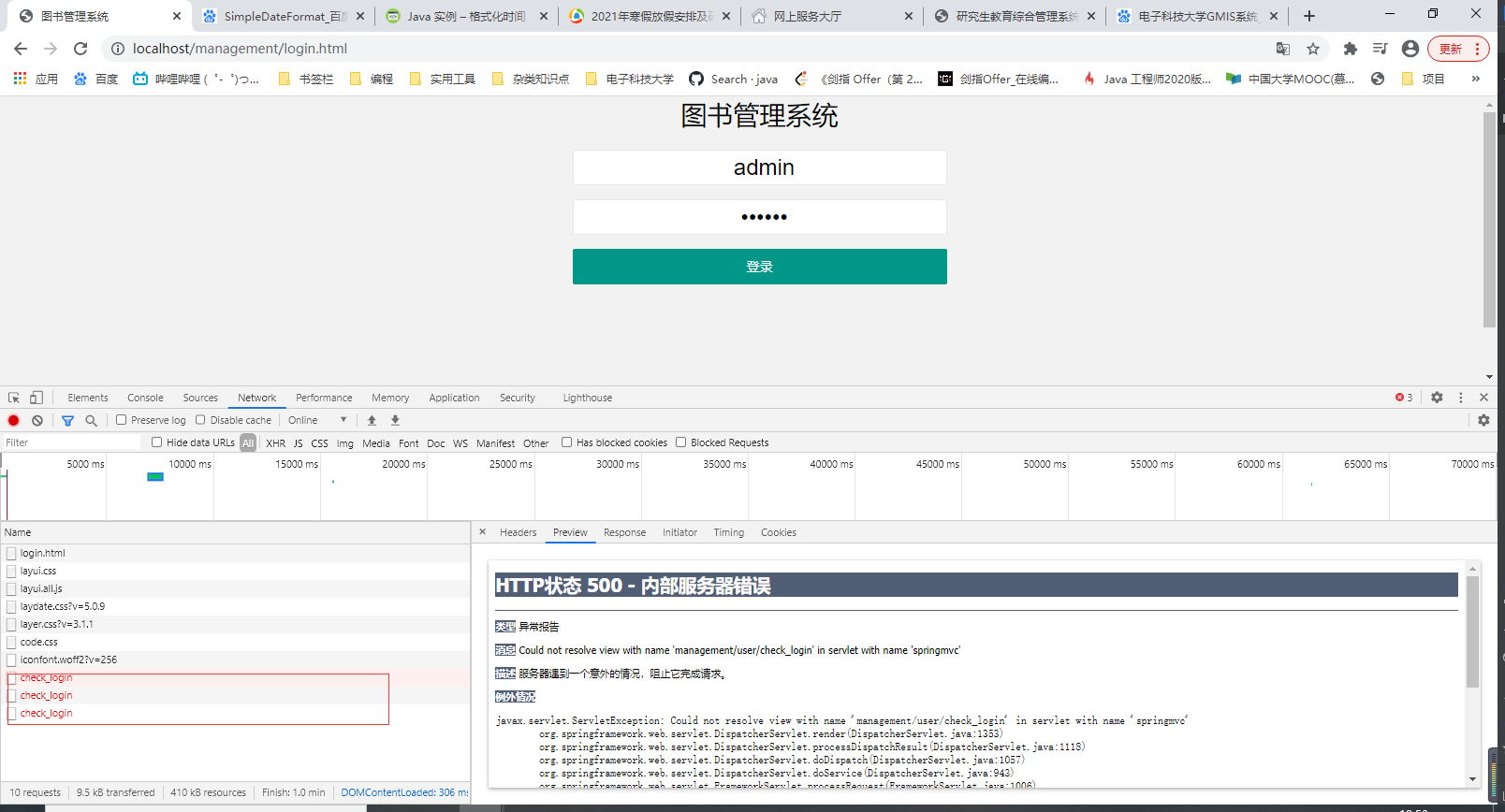The width and height of the screenshot is (1505, 812).
Task: Export the HAR file
Action: (x=395, y=420)
